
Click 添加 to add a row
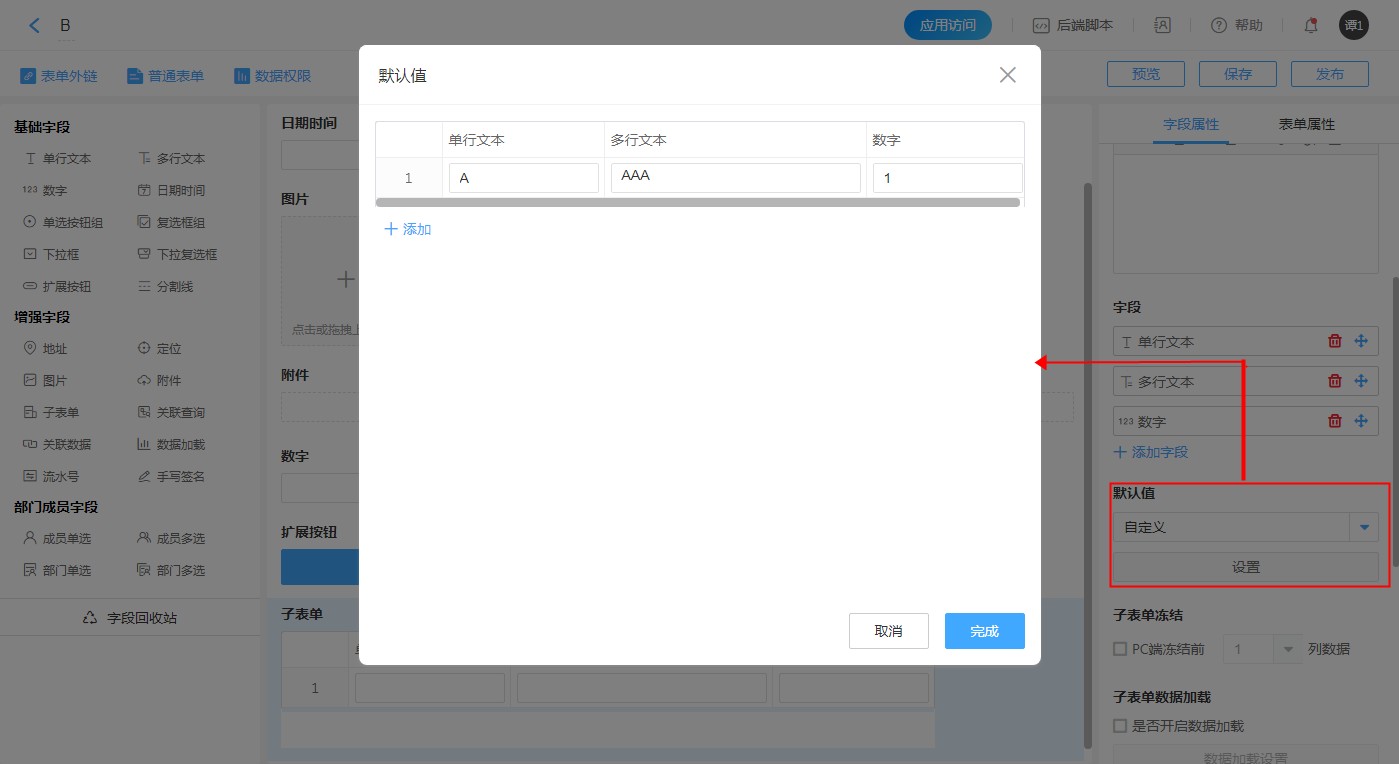[x=408, y=229]
